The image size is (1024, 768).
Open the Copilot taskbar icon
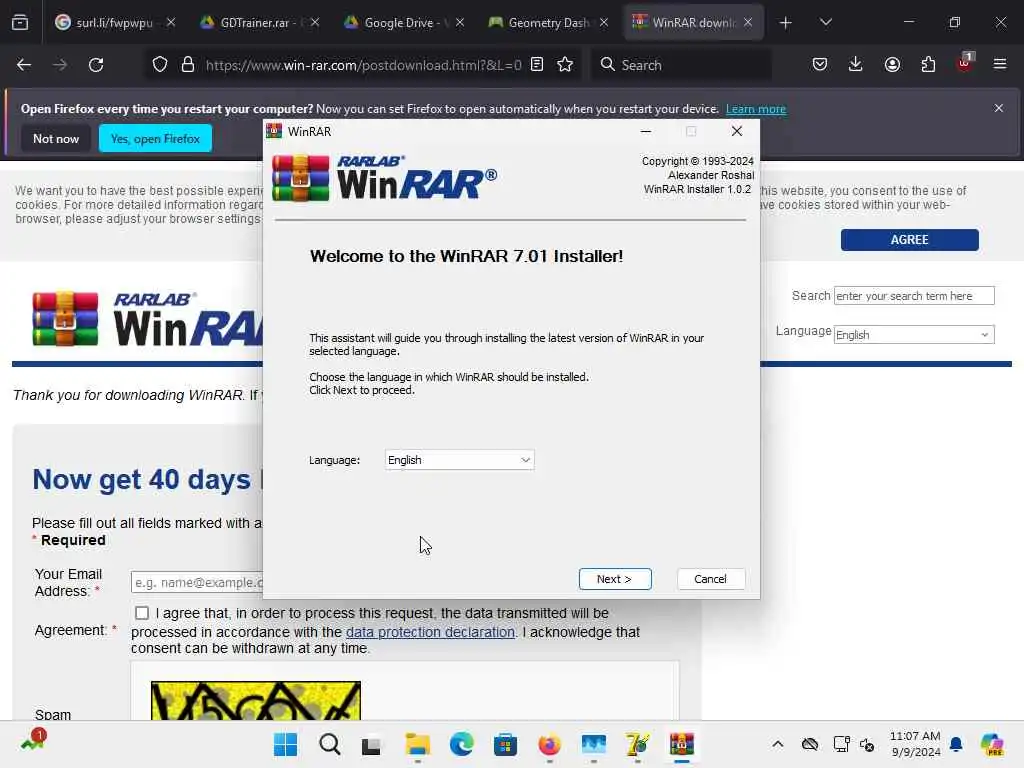point(992,744)
